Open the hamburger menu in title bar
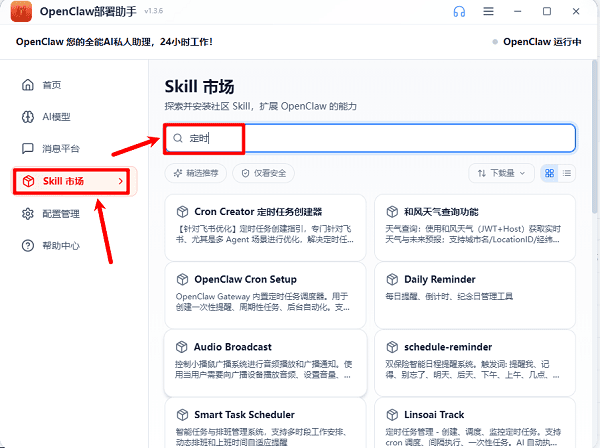 pos(488,11)
